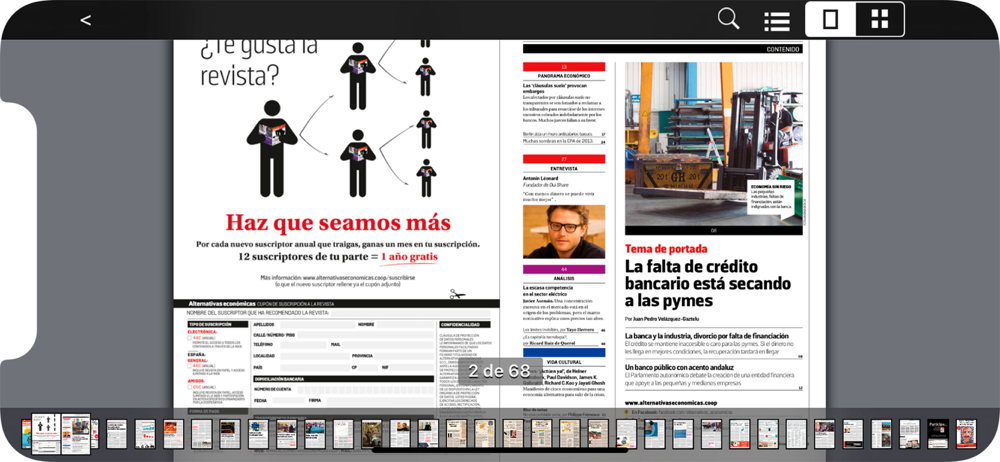1000x462 pixels.
Task: Tap the underlined '1 año gratis' text
Action: 409,257
